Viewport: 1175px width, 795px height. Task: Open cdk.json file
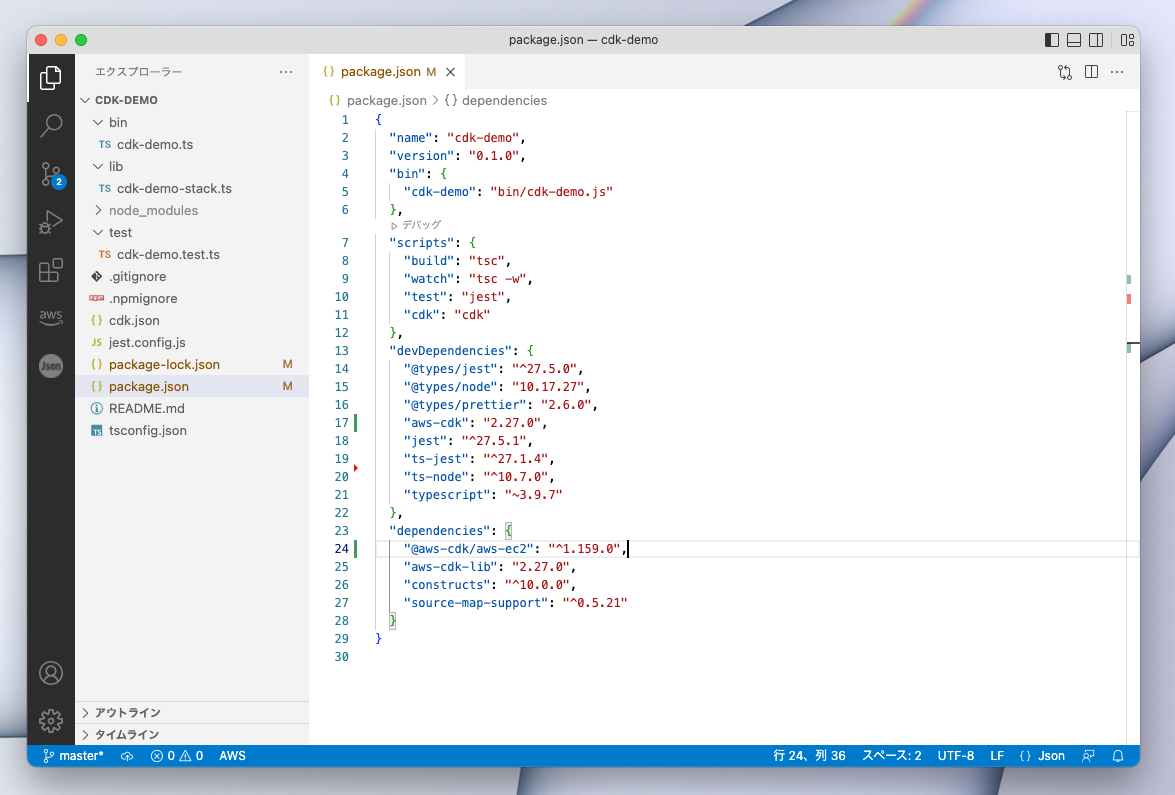coord(192,321)
